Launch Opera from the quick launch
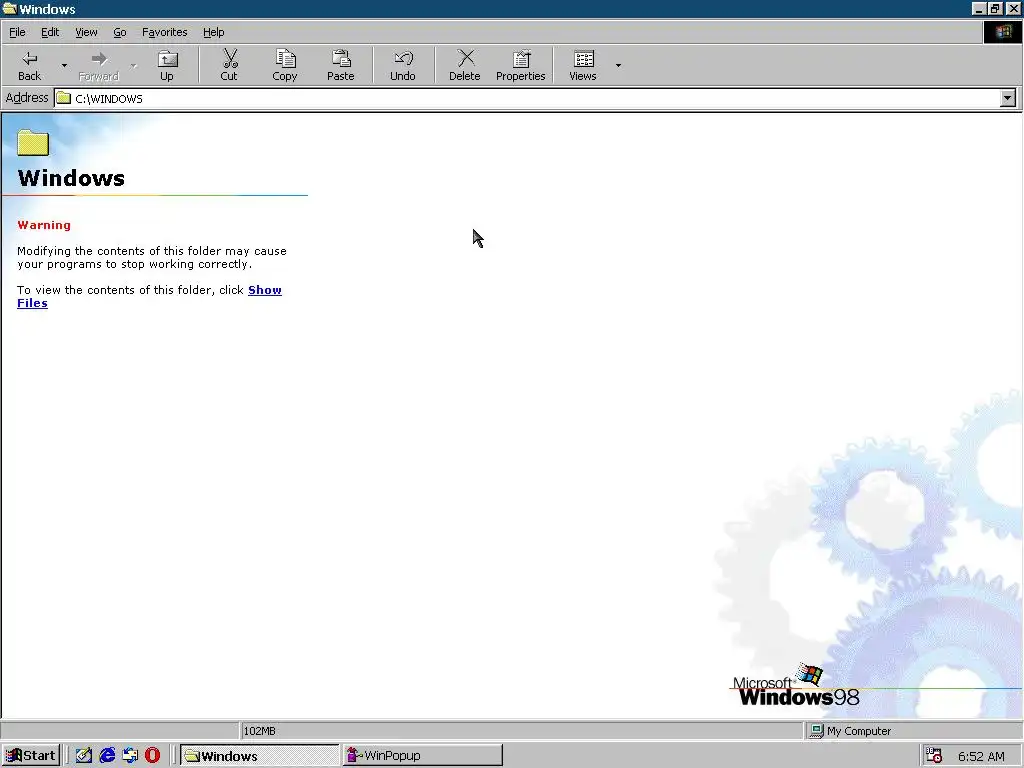Viewport: 1024px width, 768px height. (152, 756)
